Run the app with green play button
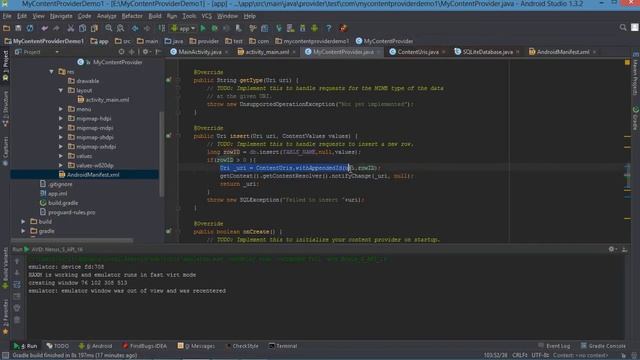 [203, 28]
